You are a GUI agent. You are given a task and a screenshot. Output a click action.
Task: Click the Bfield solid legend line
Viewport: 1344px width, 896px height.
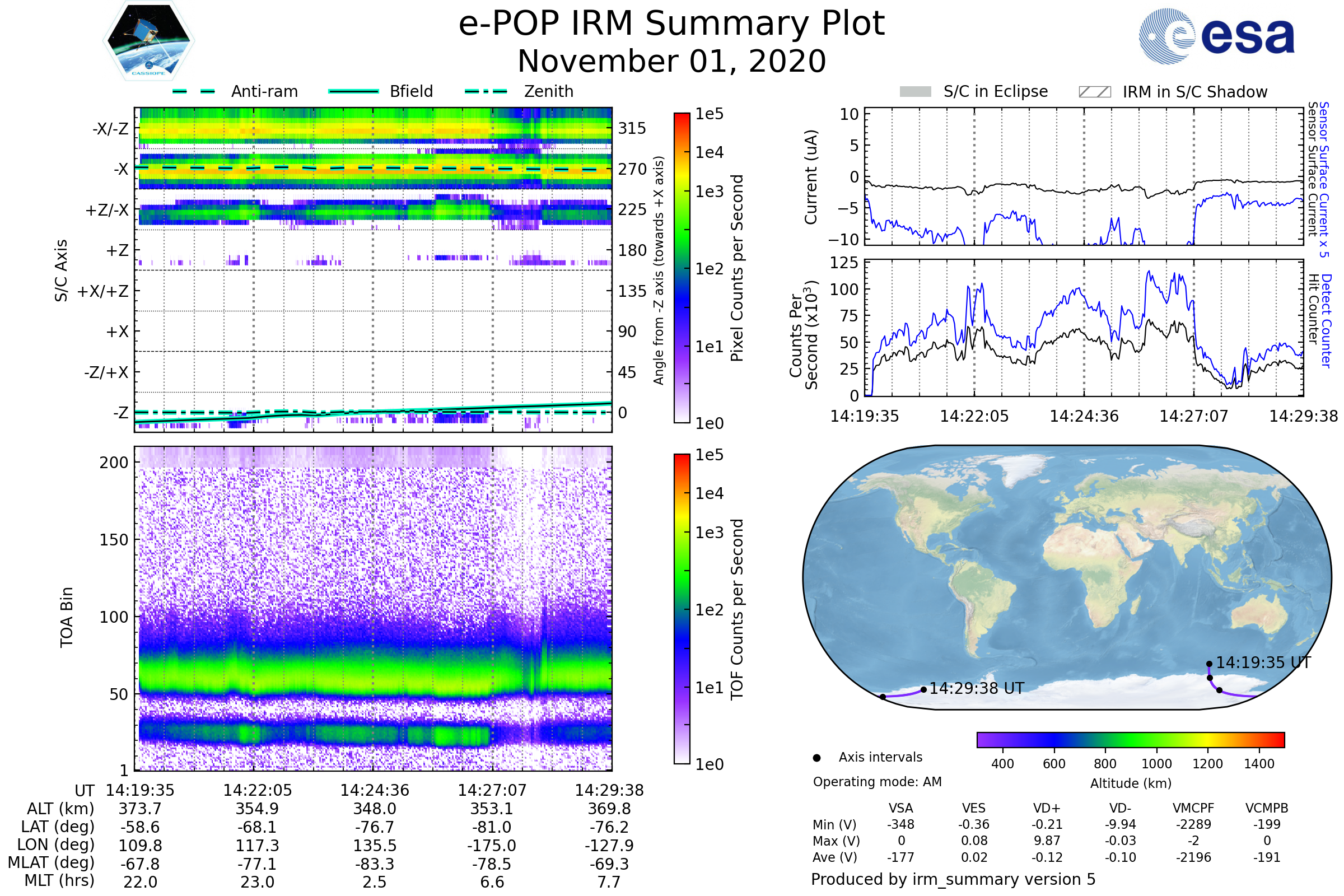tap(353, 91)
